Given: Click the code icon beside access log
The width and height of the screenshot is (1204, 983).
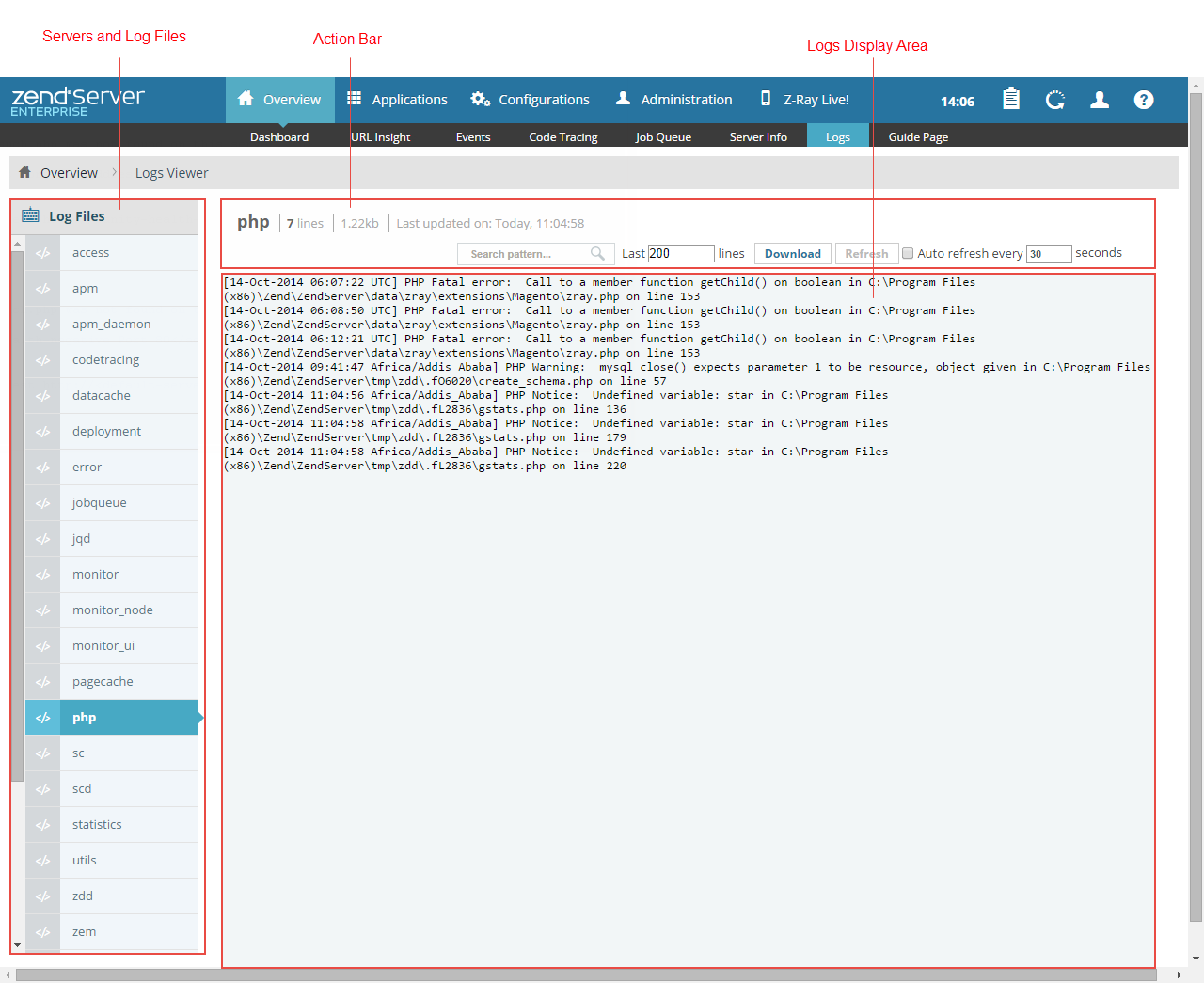Looking at the screenshot, I should [x=43, y=253].
